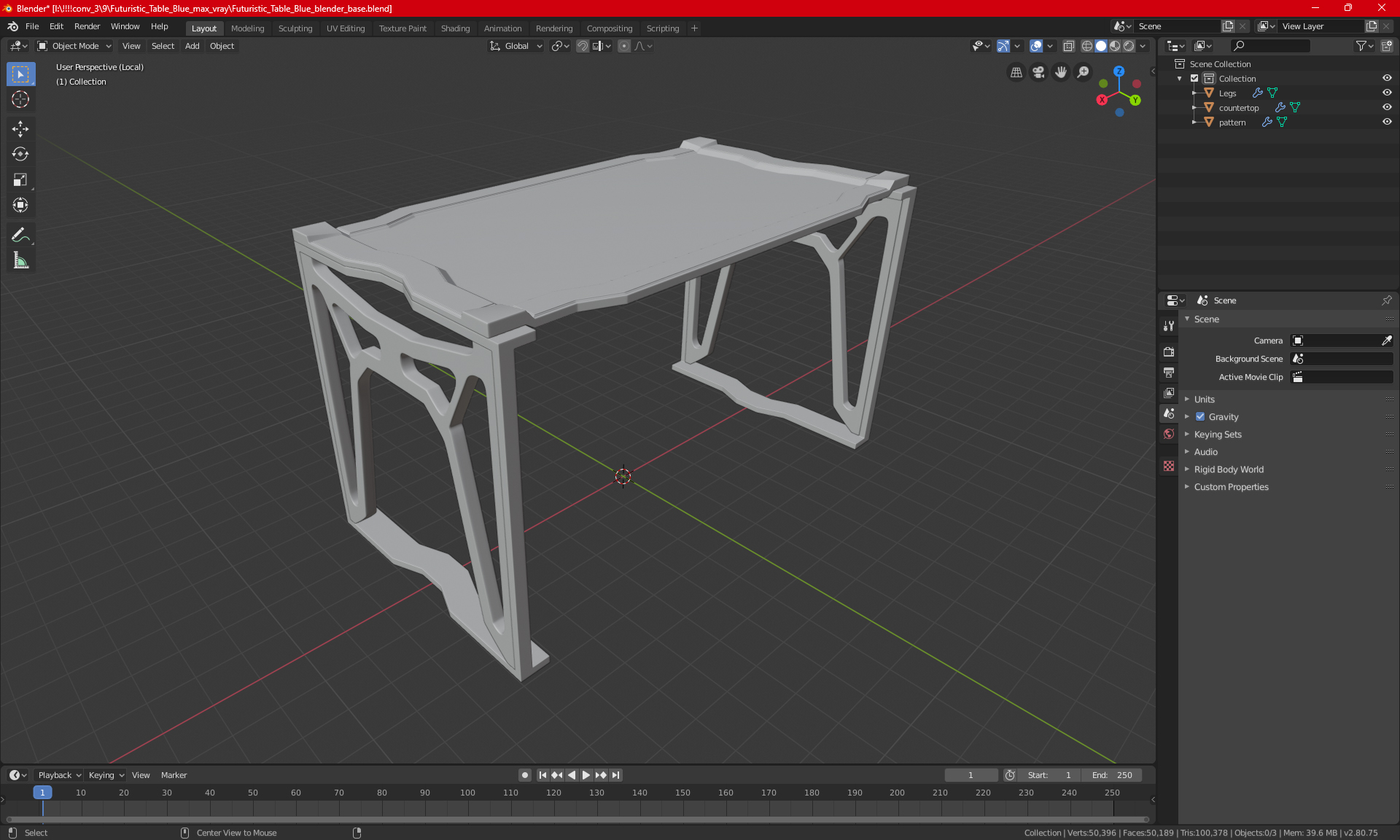The image size is (1400, 840).
Task: Open the Render menu
Action: click(x=87, y=26)
